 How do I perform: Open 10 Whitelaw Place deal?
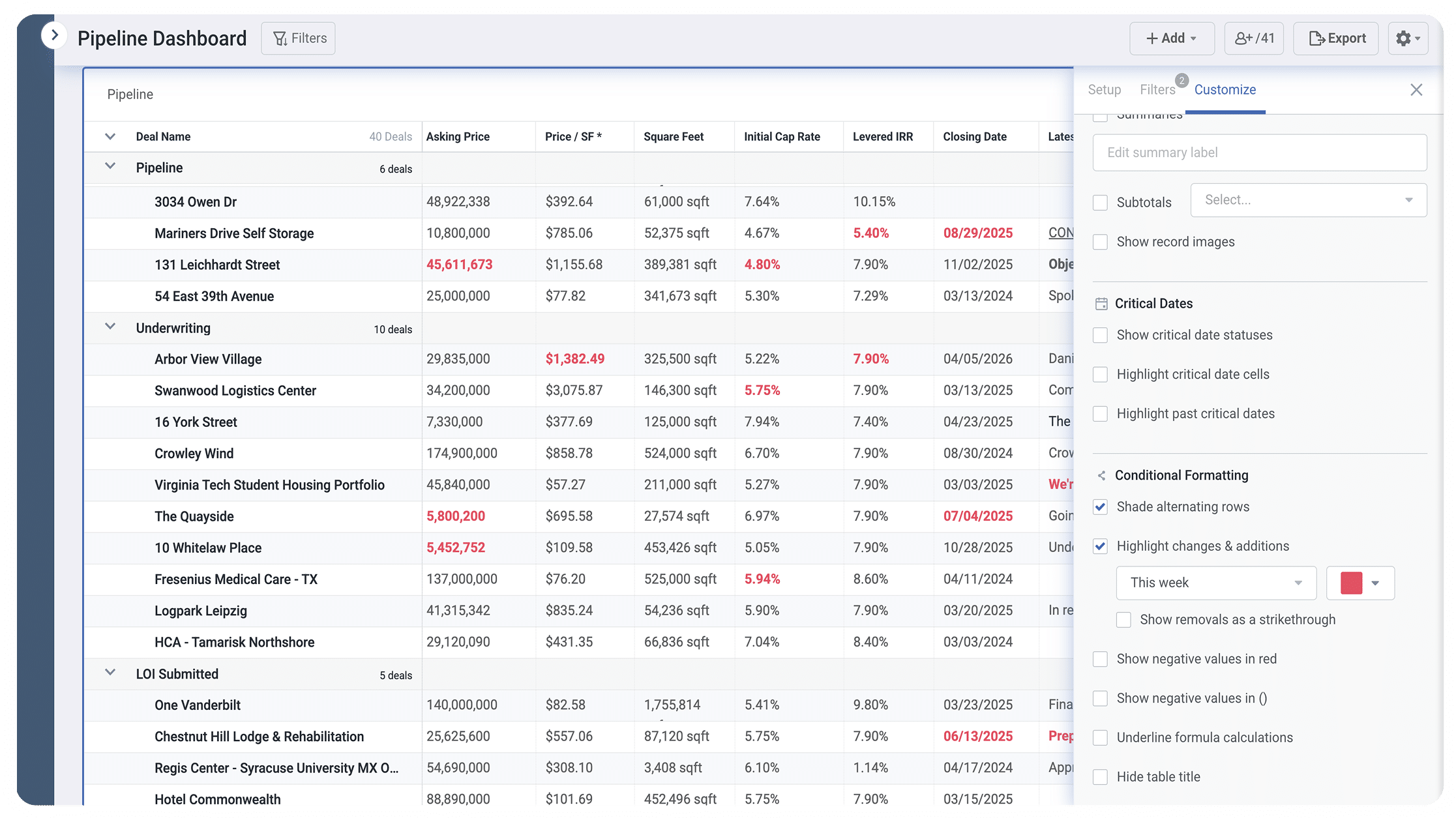pyautogui.click(x=208, y=548)
